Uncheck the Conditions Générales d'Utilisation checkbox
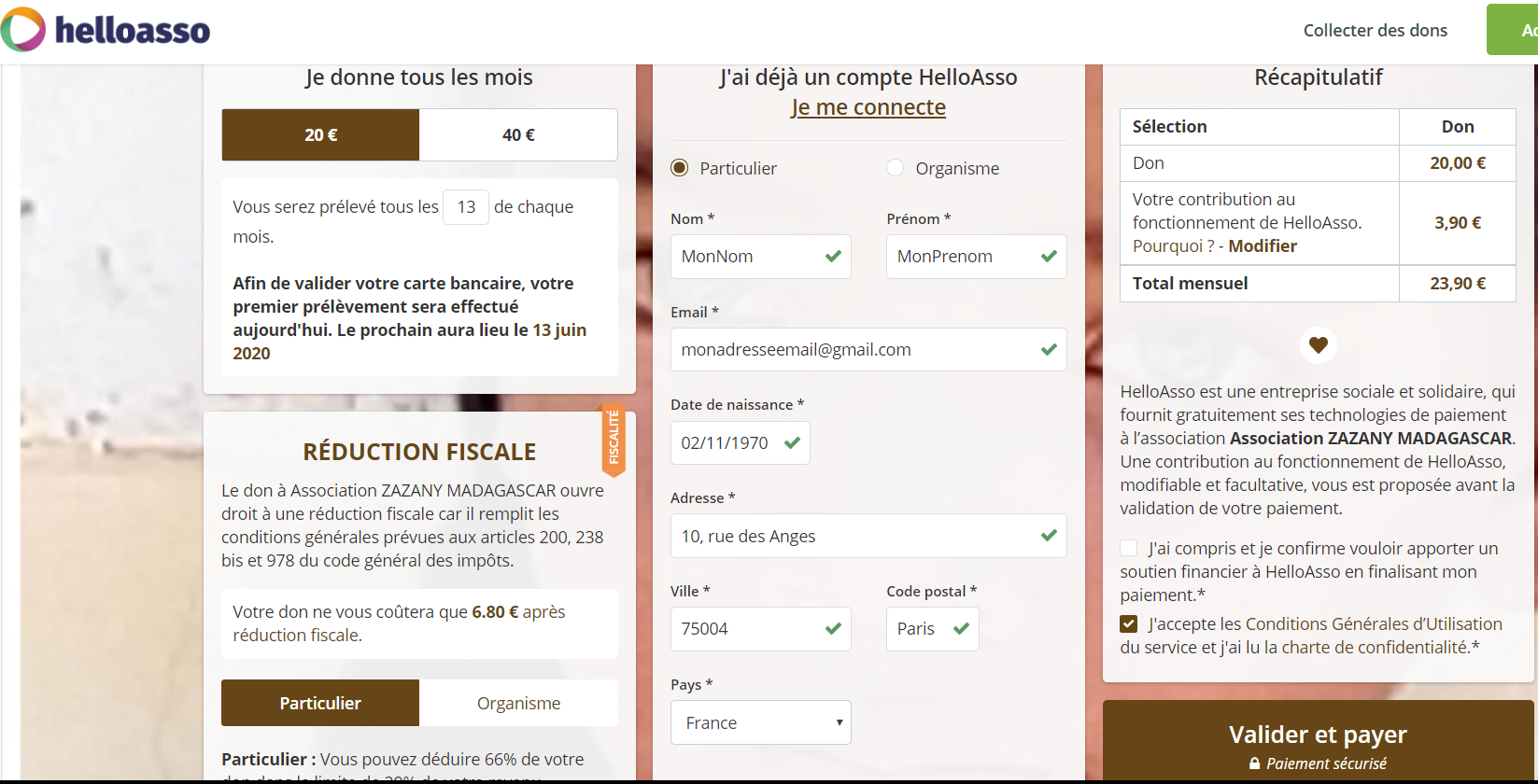The image size is (1538, 784). pyautogui.click(x=1129, y=623)
